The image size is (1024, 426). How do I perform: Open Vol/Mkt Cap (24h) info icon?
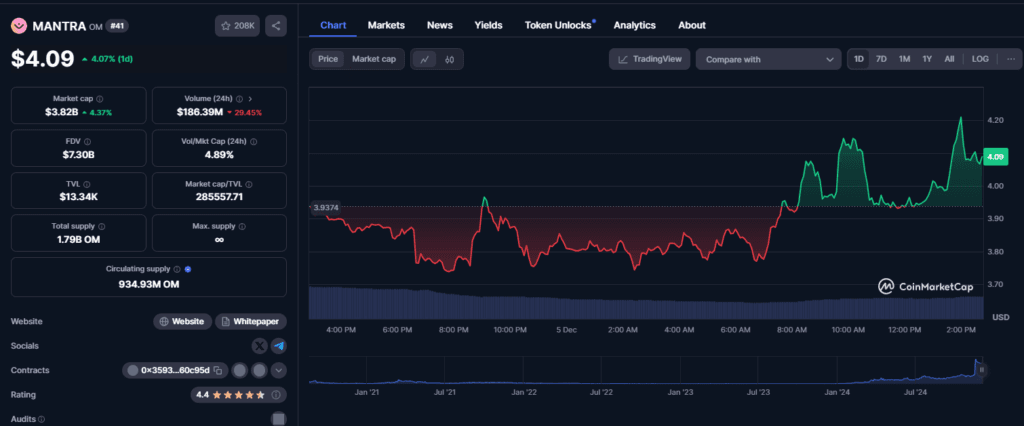pos(253,141)
